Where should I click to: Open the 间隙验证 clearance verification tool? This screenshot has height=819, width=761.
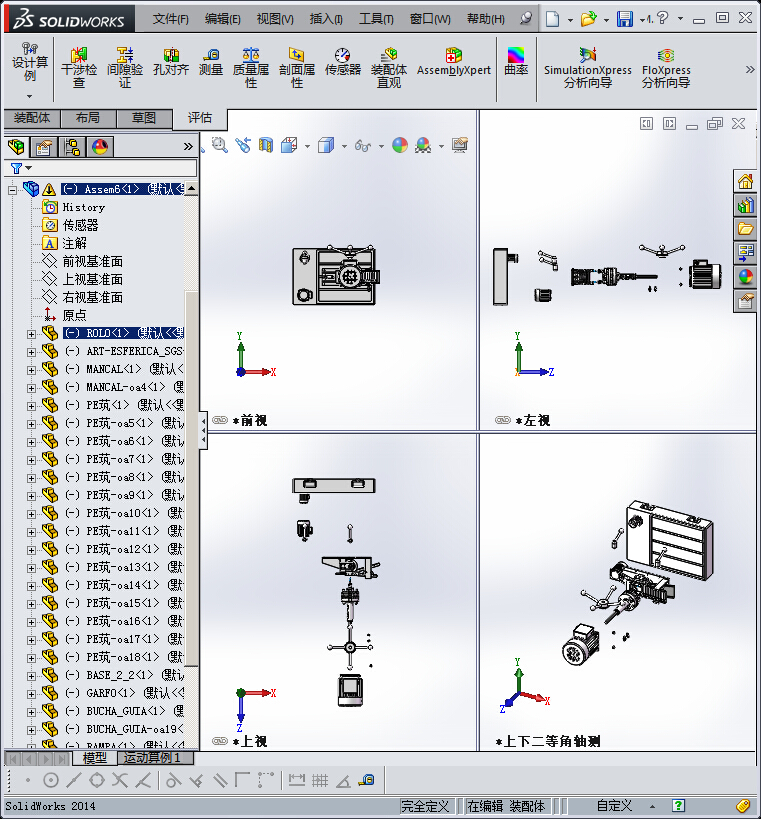pyautogui.click(x=124, y=68)
